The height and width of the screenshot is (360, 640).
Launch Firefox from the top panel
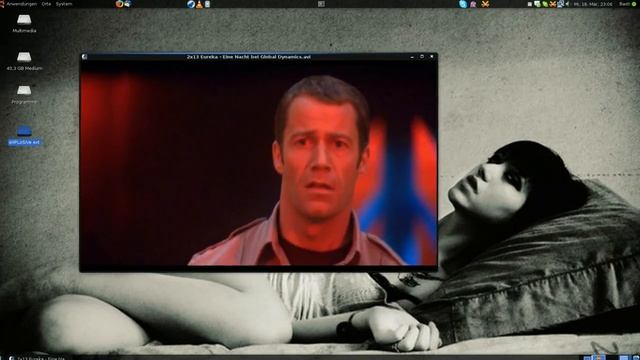click(119, 4)
